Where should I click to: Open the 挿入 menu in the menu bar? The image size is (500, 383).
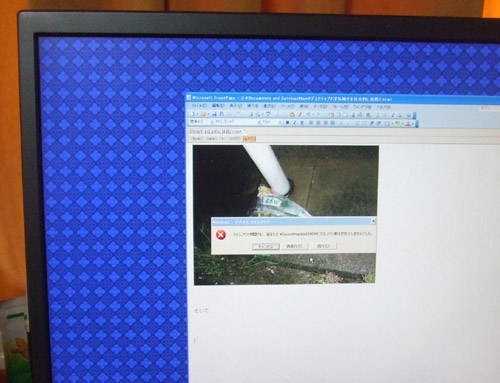coord(253,106)
